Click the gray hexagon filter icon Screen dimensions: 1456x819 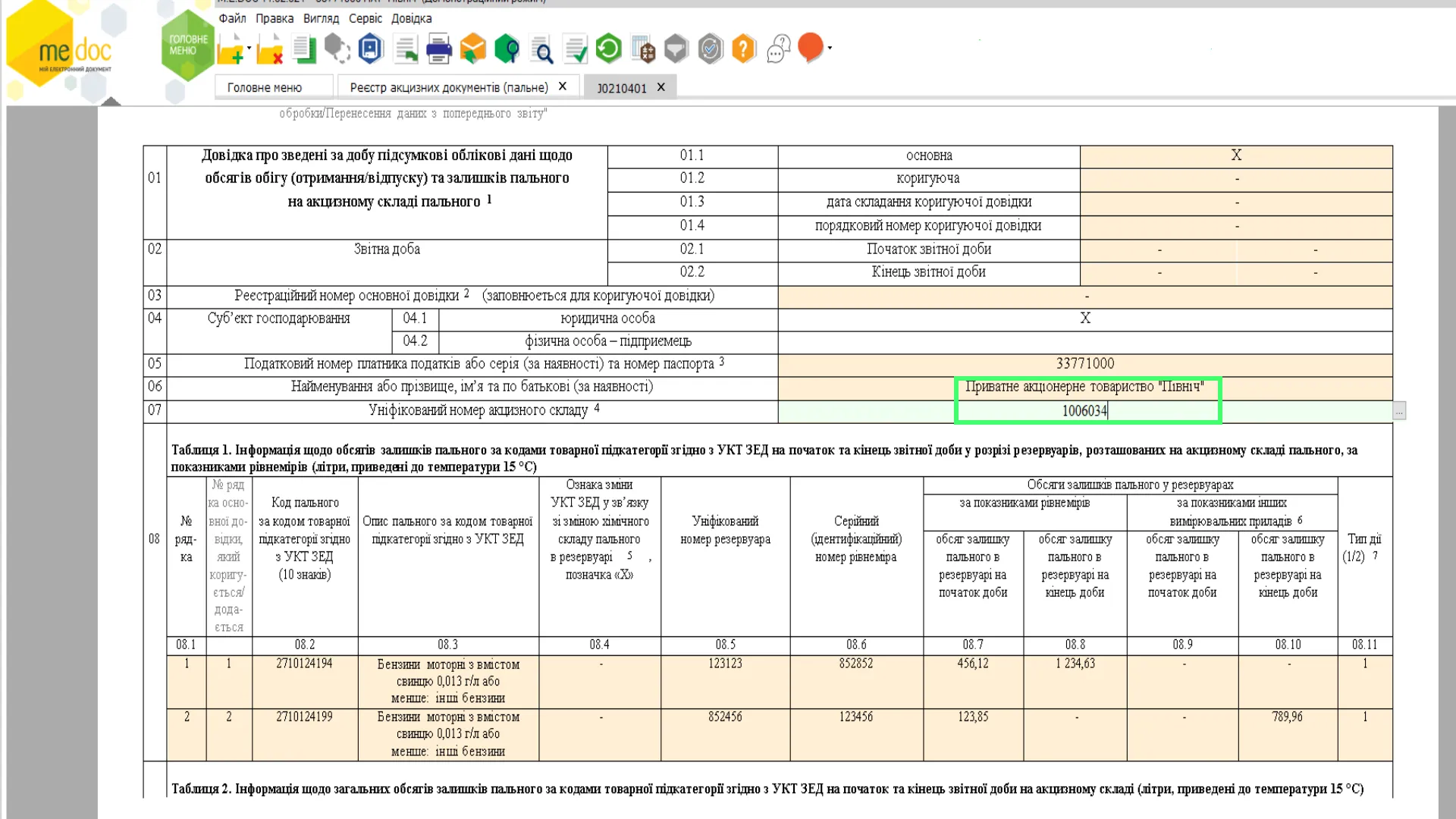click(x=676, y=50)
